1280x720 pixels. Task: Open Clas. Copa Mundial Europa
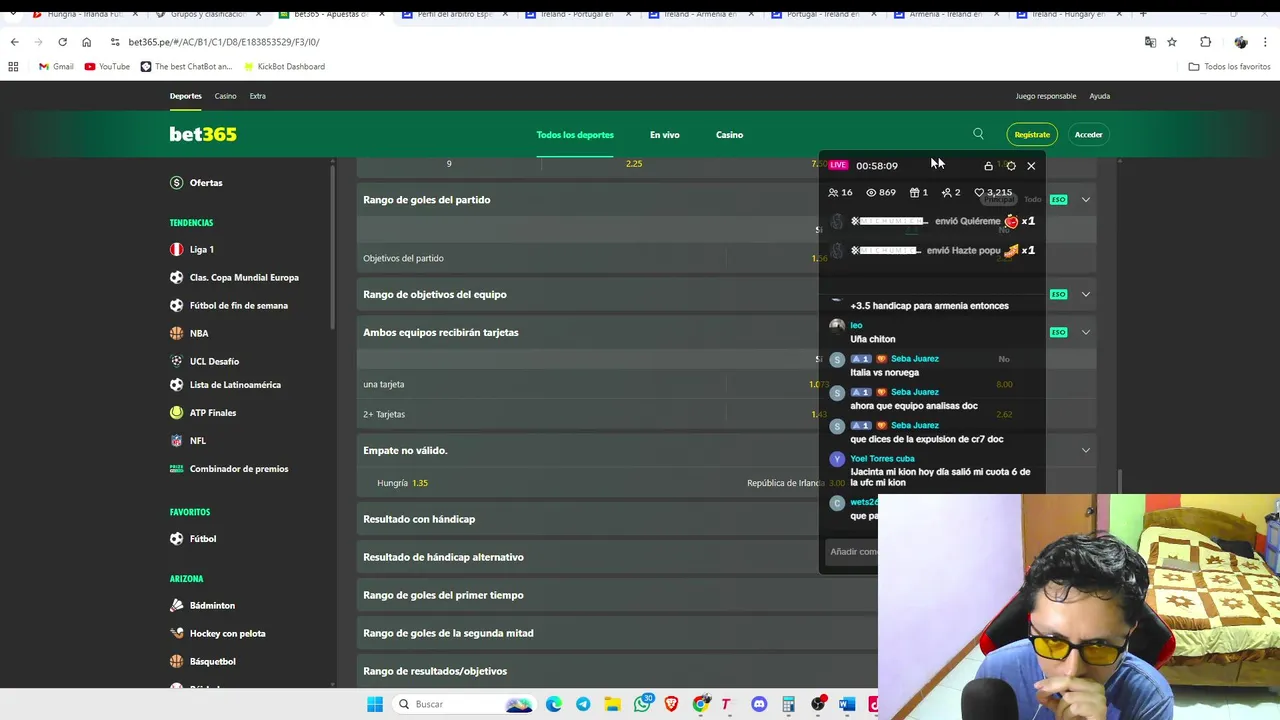click(x=244, y=277)
